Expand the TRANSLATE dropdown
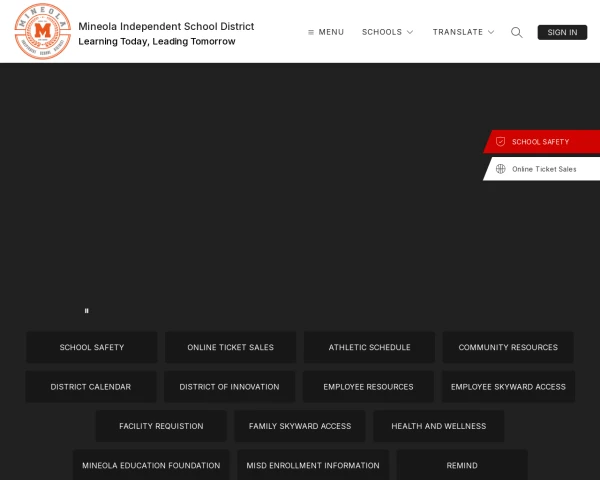 point(463,32)
